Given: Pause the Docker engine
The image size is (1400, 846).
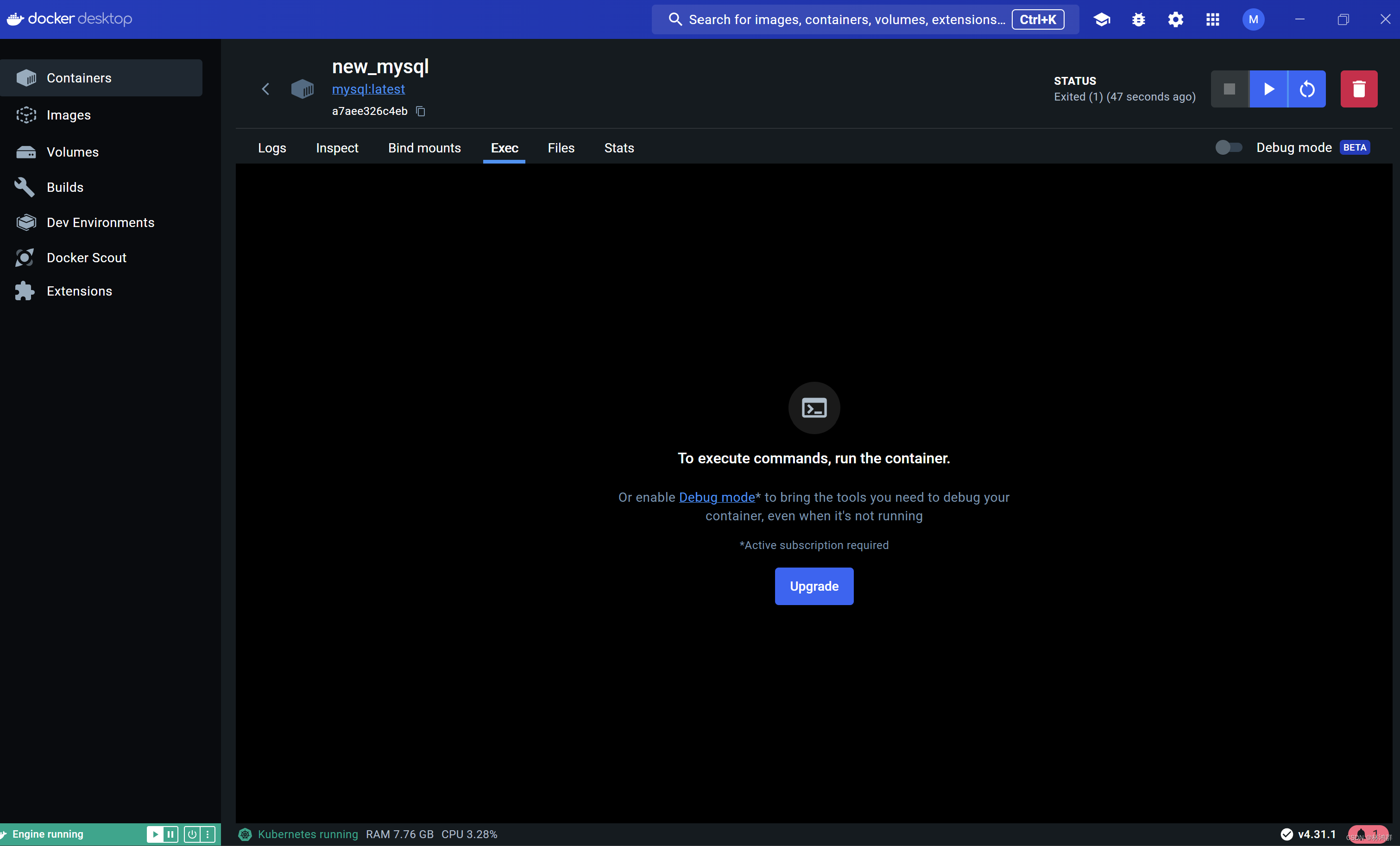Looking at the screenshot, I should coord(170,834).
